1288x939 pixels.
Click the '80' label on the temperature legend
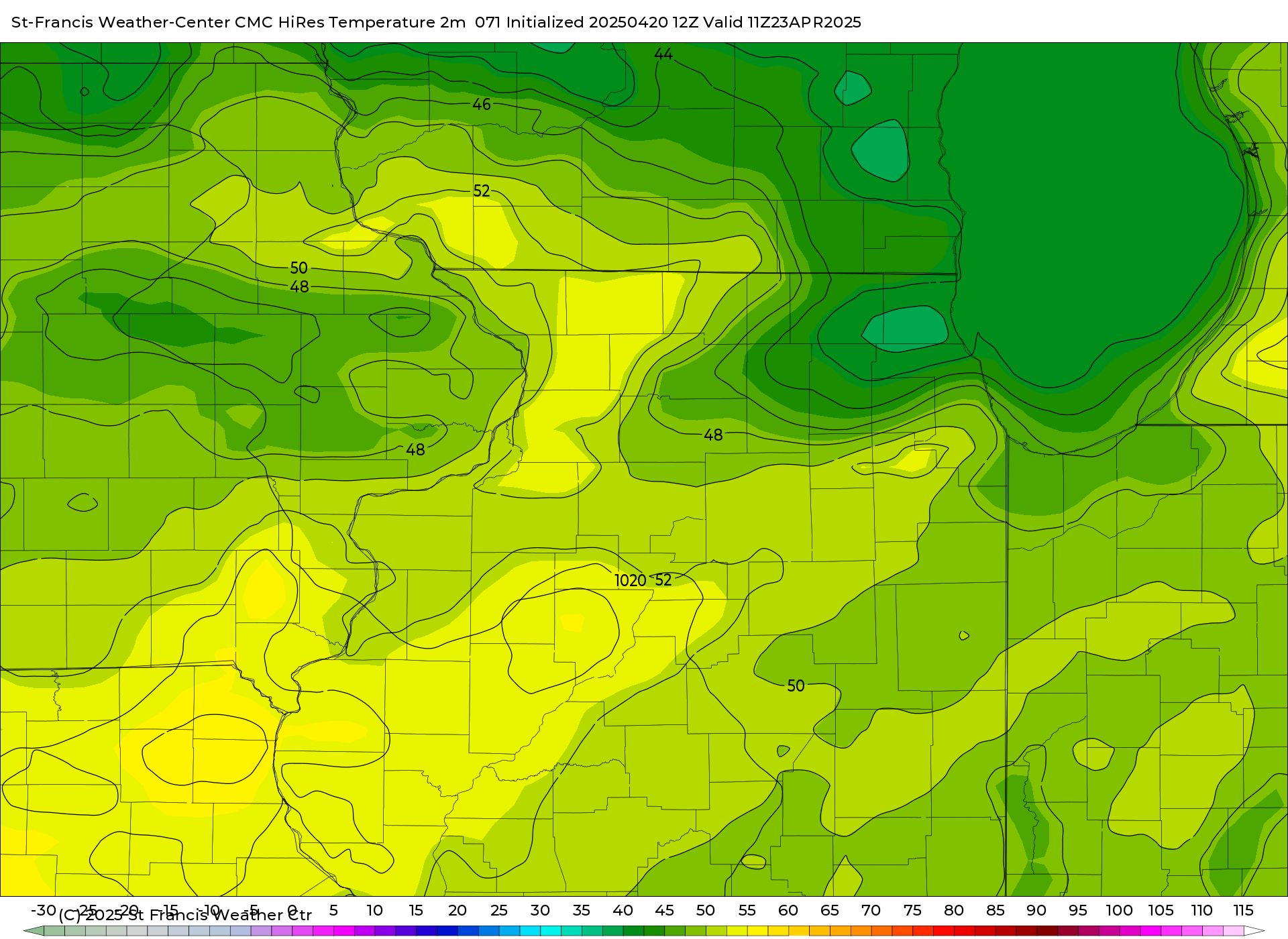click(954, 911)
